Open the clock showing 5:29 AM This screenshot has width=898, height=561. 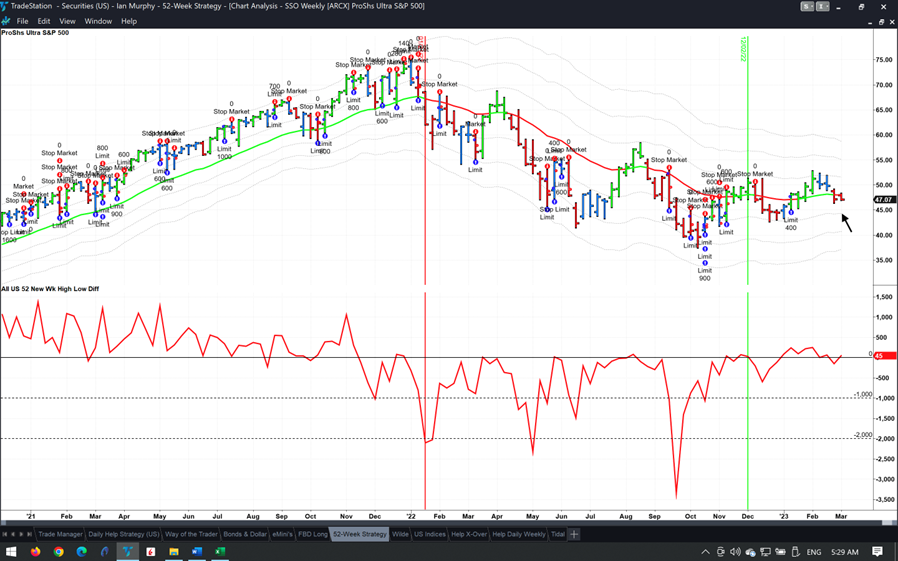tap(845, 552)
